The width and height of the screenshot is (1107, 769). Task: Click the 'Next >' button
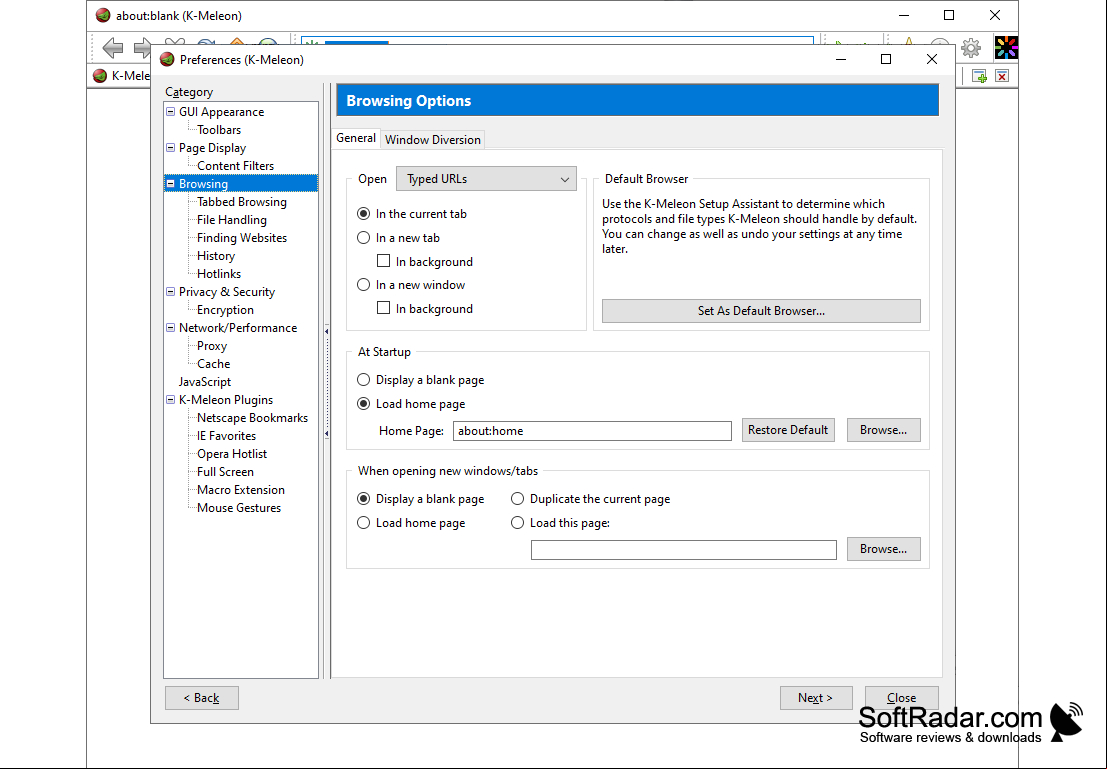815,698
